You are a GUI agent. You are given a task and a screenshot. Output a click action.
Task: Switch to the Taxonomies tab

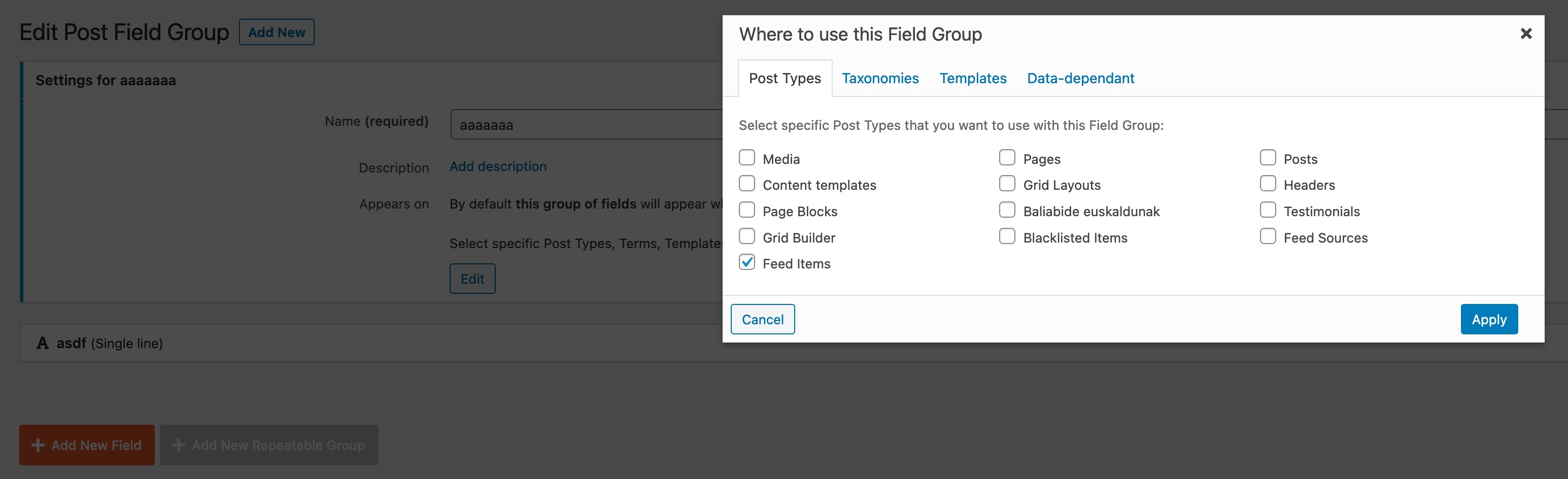pyautogui.click(x=880, y=79)
